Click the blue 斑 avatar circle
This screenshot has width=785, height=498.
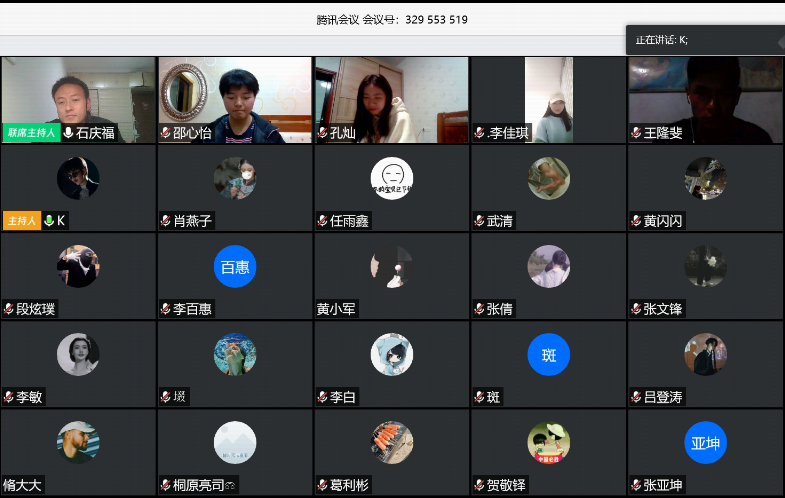(x=549, y=354)
